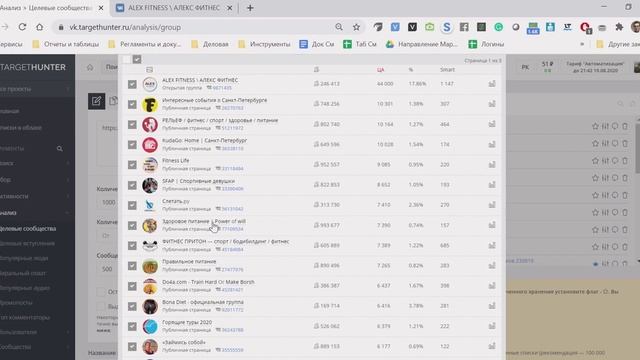Uncheck Слетать.ру row checkbox
Image resolution: width=640 pixels, height=360 pixels.
[x=132, y=205]
